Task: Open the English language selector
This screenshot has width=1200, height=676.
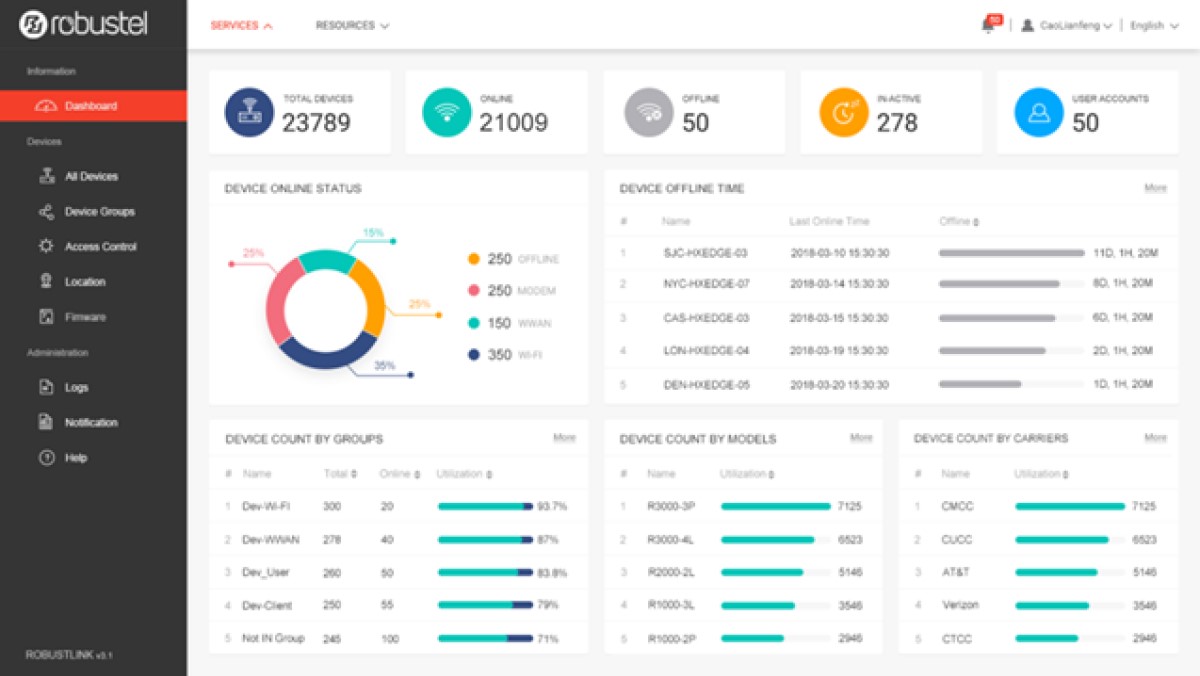Action: pyautogui.click(x=1153, y=26)
